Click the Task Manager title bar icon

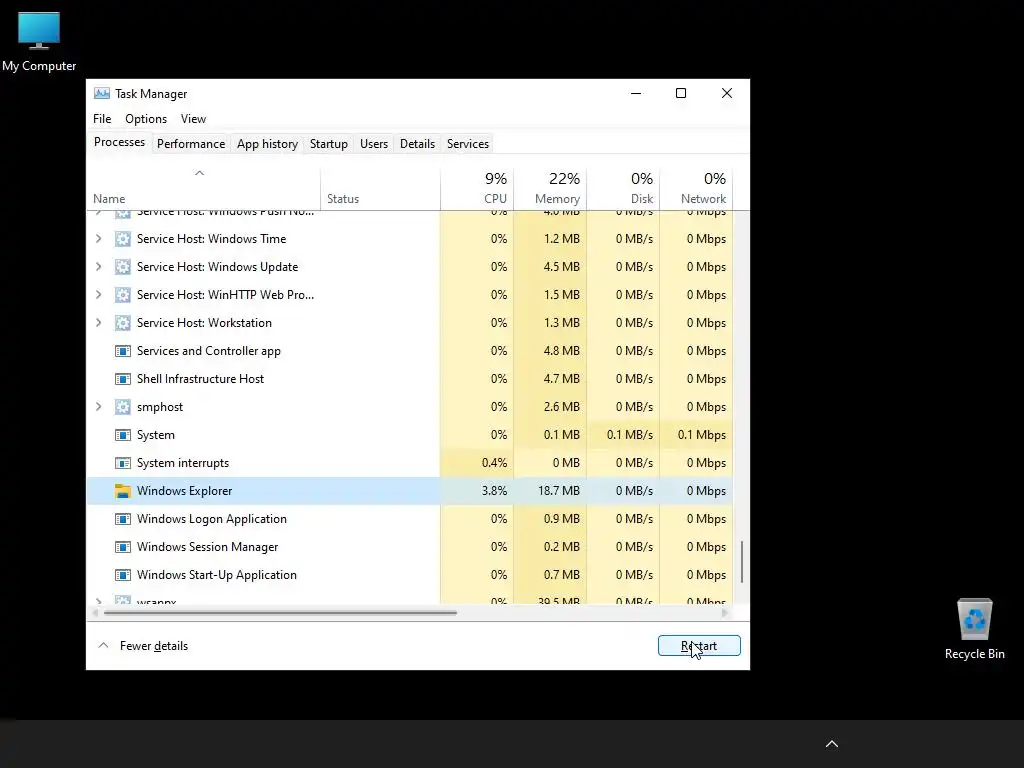point(102,93)
